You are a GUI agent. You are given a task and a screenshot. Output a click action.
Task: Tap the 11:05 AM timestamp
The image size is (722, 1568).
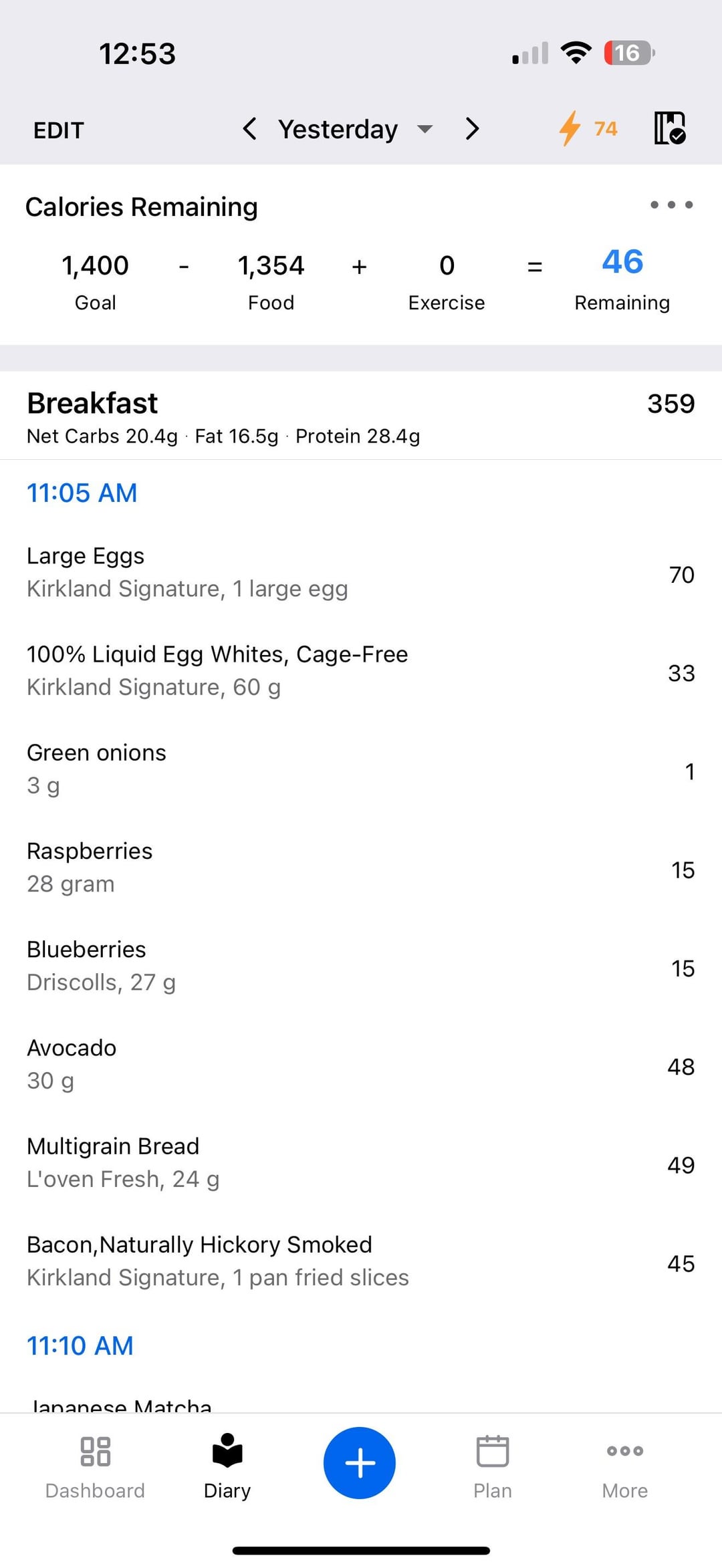pyautogui.click(x=82, y=493)
